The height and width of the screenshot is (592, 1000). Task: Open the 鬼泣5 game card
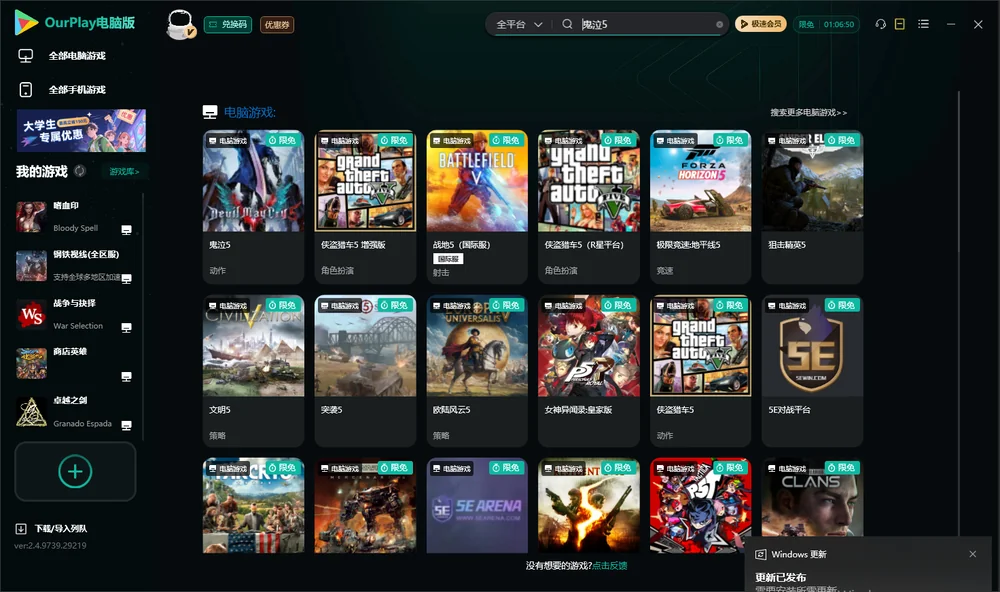coord(253,207)
